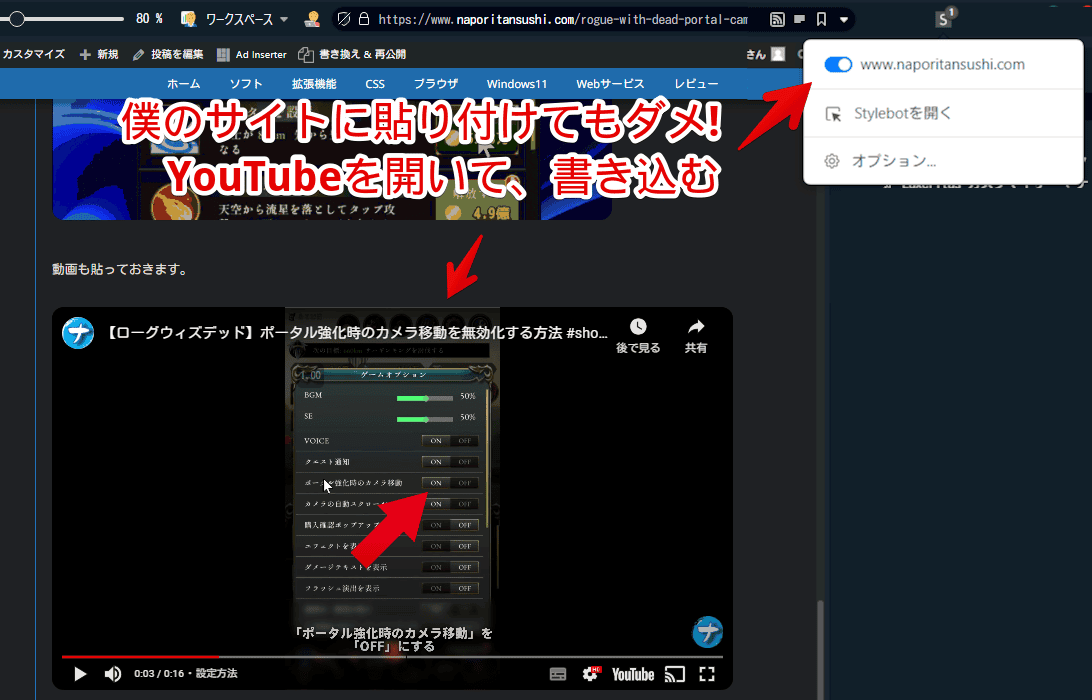
Task: Click the 動画も貼っておきます。 text
Action: (121, 269)
